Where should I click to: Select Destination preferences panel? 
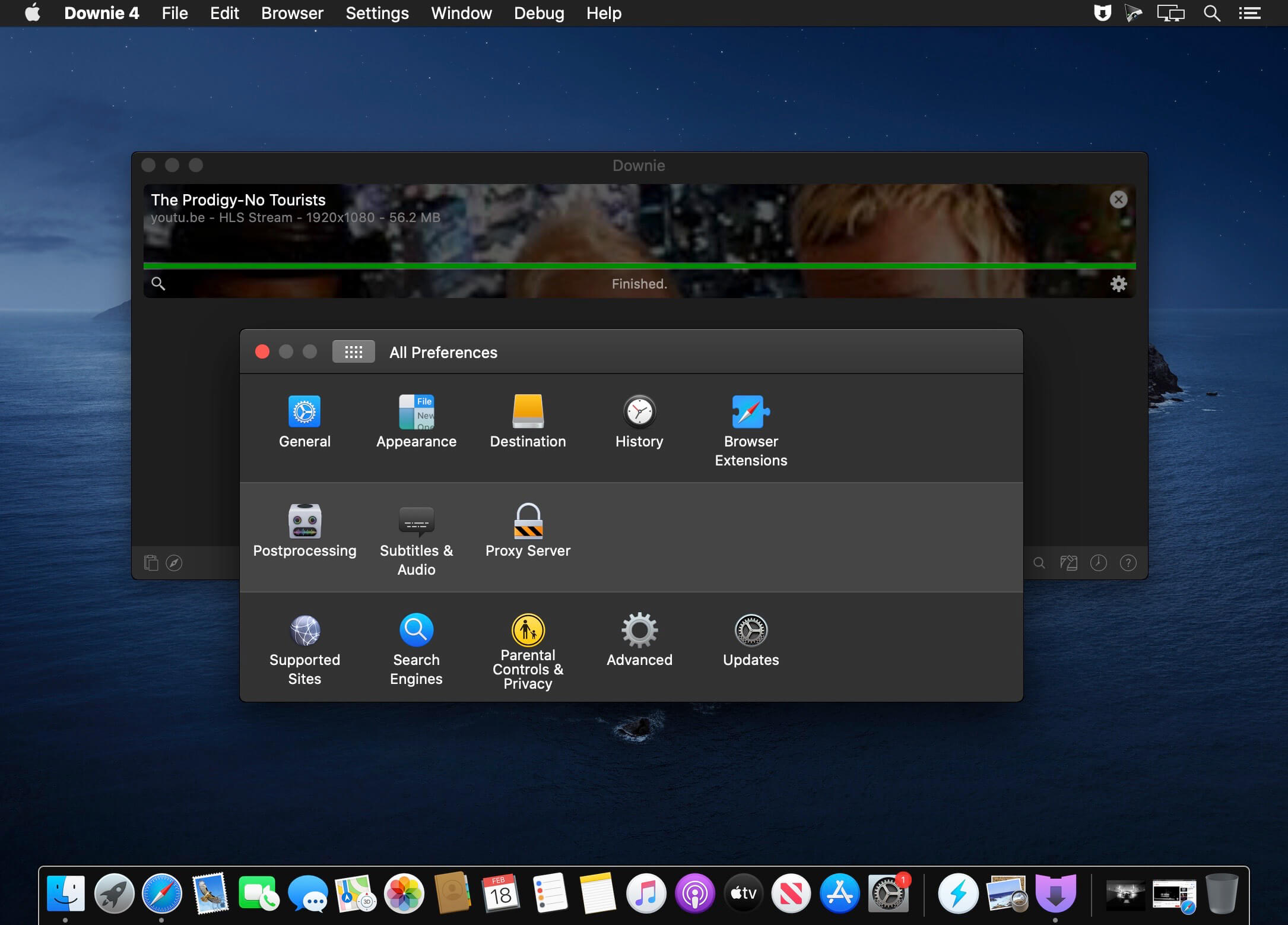pyautogui.click(x=528, y=421)
